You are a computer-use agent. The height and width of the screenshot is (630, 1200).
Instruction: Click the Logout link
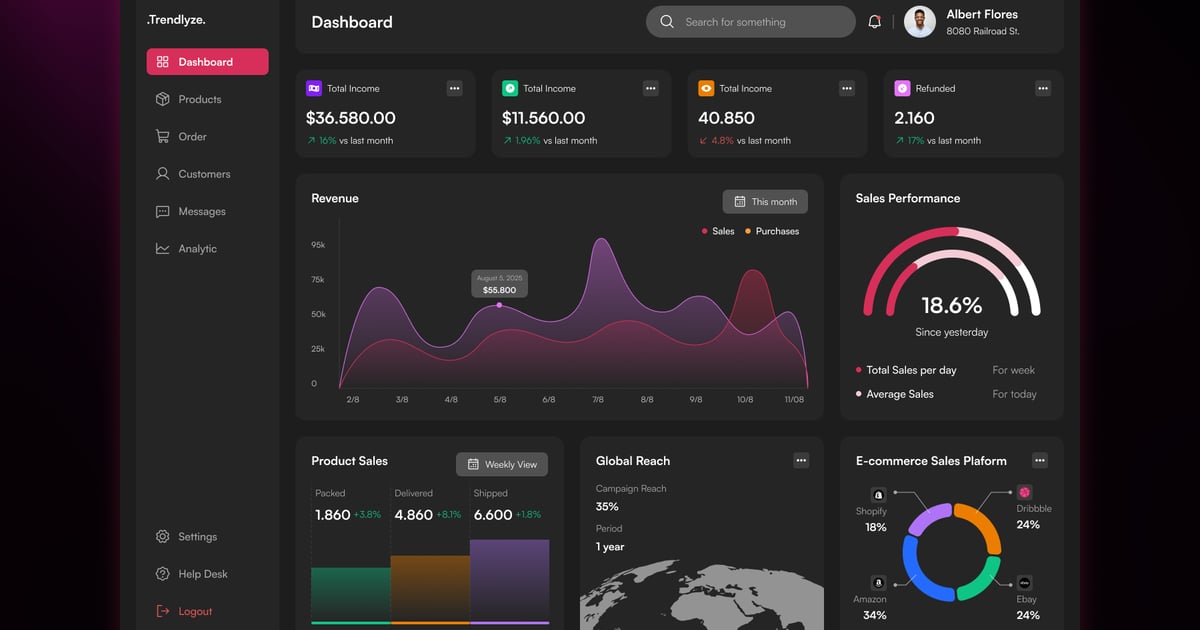pyautogui.click(x=195, y=611)
